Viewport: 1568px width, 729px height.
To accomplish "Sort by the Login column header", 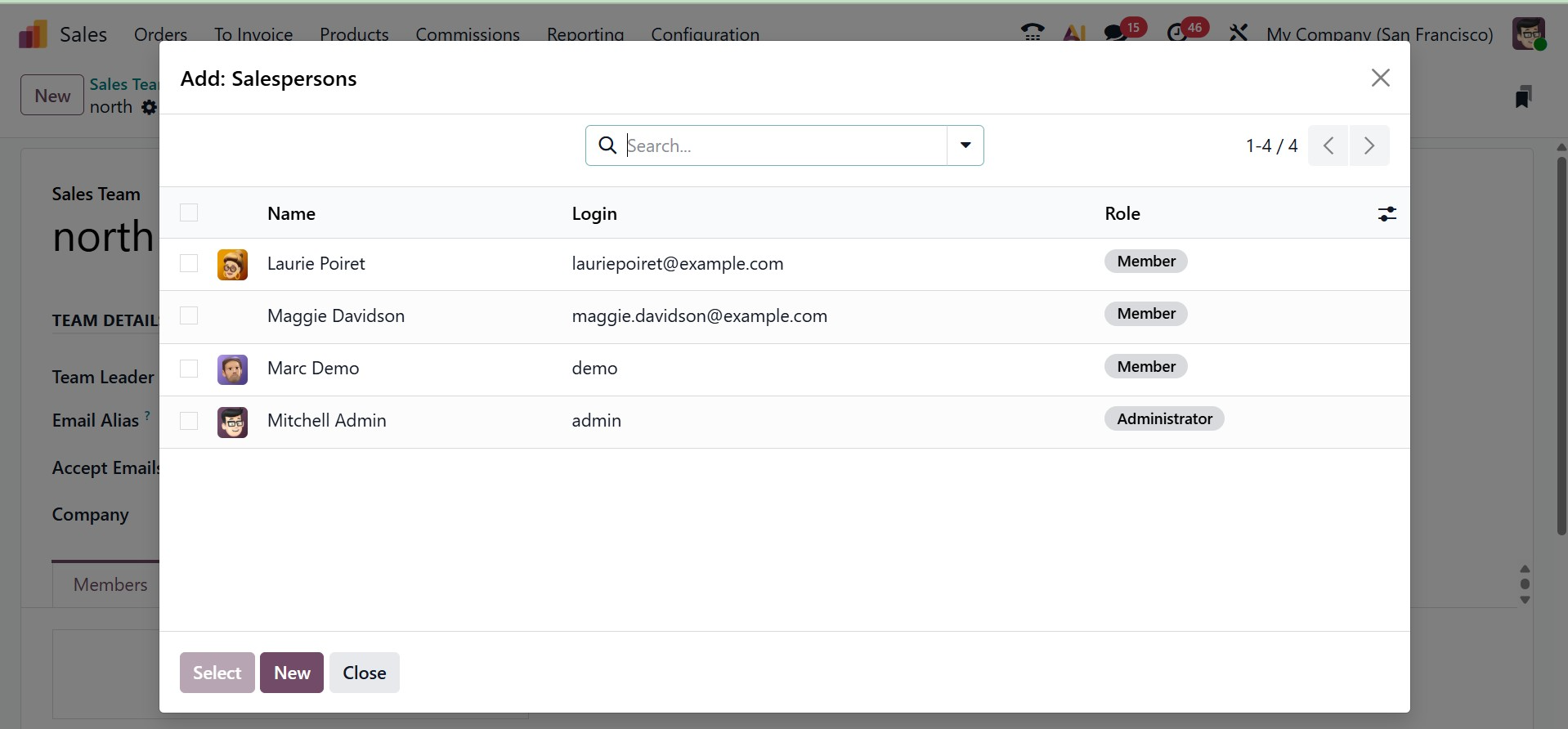I will pyautogui.click(x=594, y=213).
